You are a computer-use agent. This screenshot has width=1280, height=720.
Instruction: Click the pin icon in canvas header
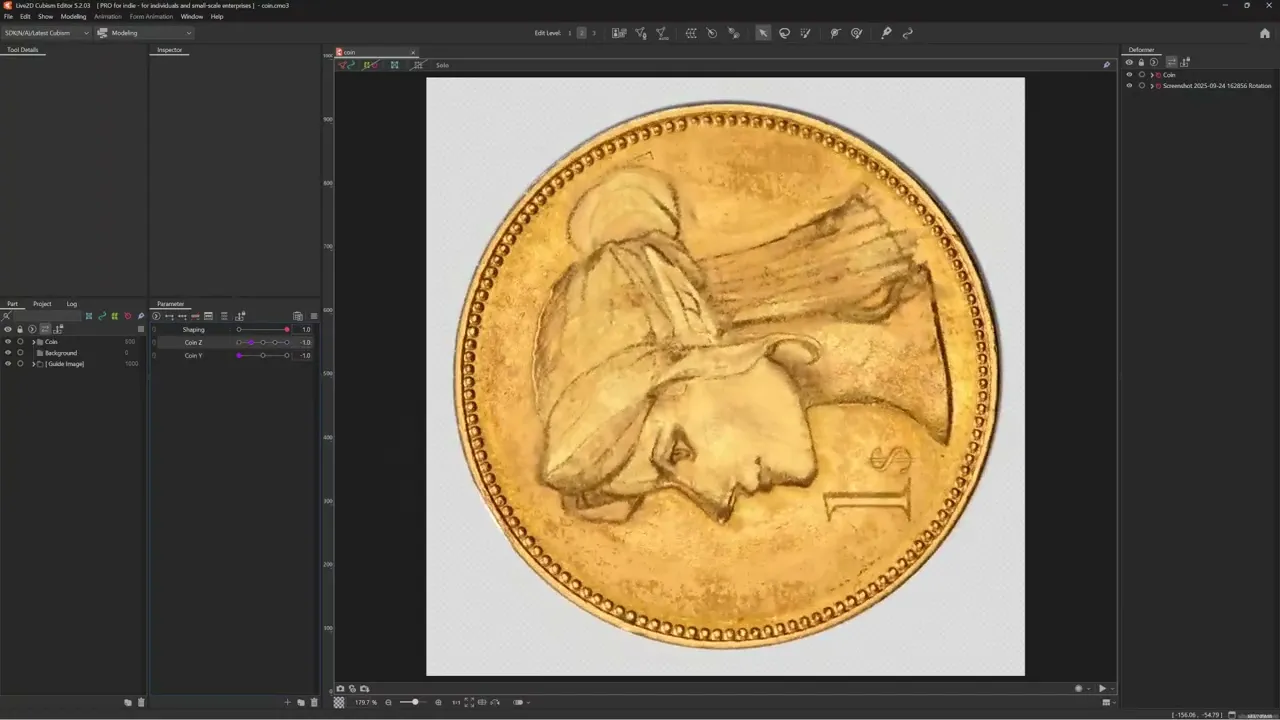click(x=1106, y=65)
